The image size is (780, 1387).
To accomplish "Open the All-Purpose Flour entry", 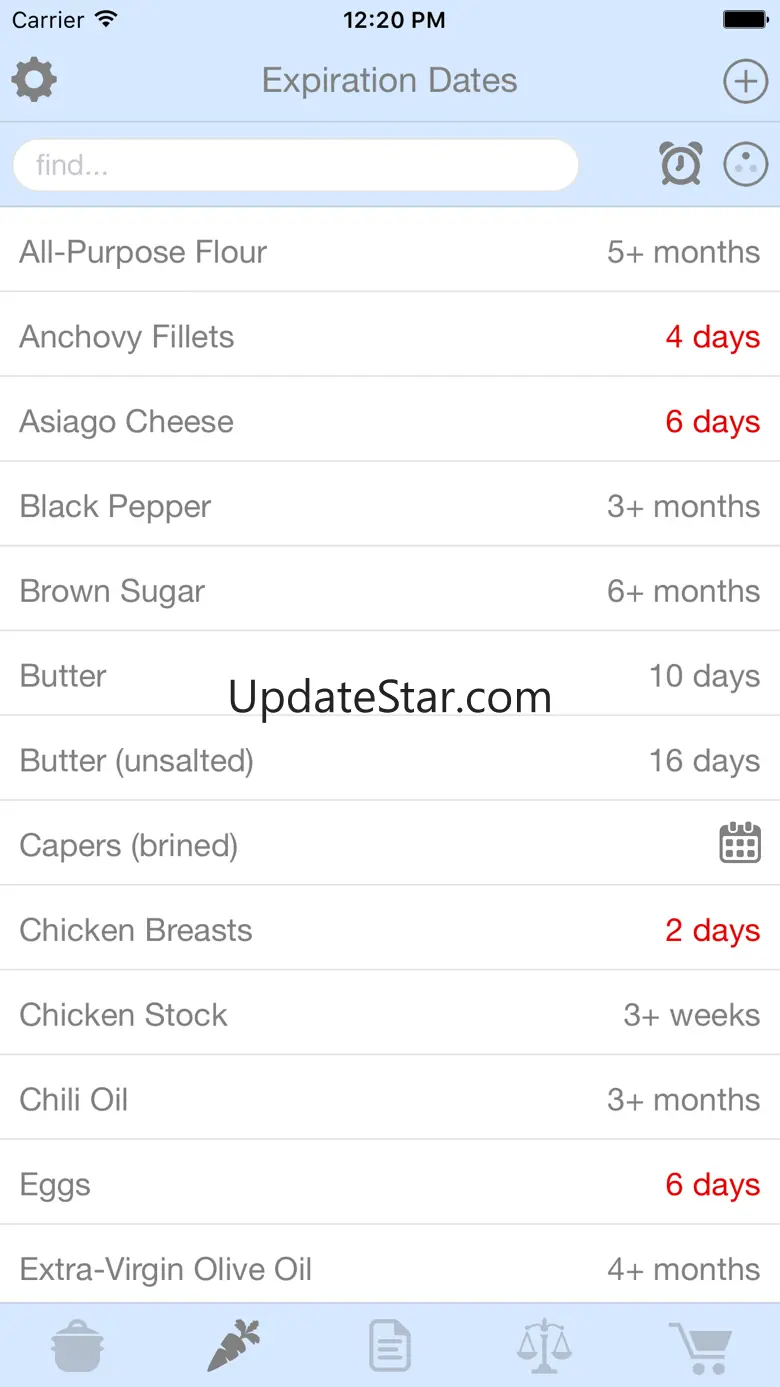I will point(389,252).
